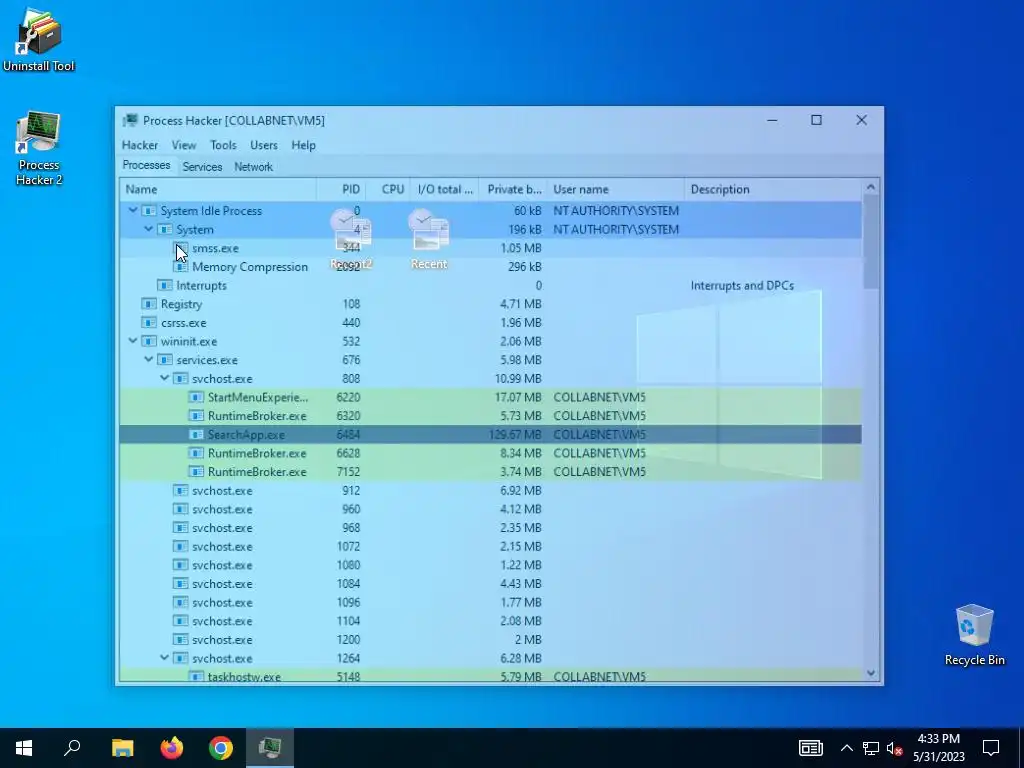
Task: Sort by I/O total column header
Action: (x=445, y=189)
